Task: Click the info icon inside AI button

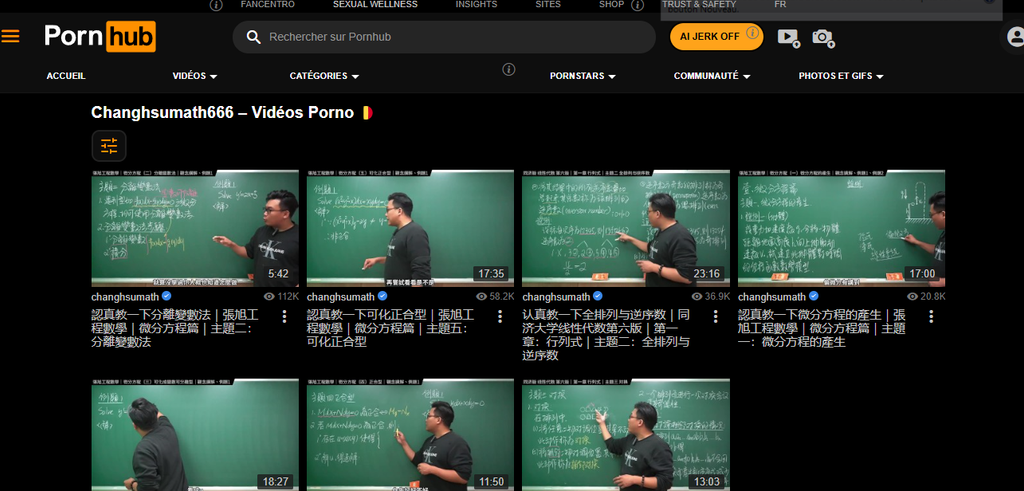Action: [753, 32]
